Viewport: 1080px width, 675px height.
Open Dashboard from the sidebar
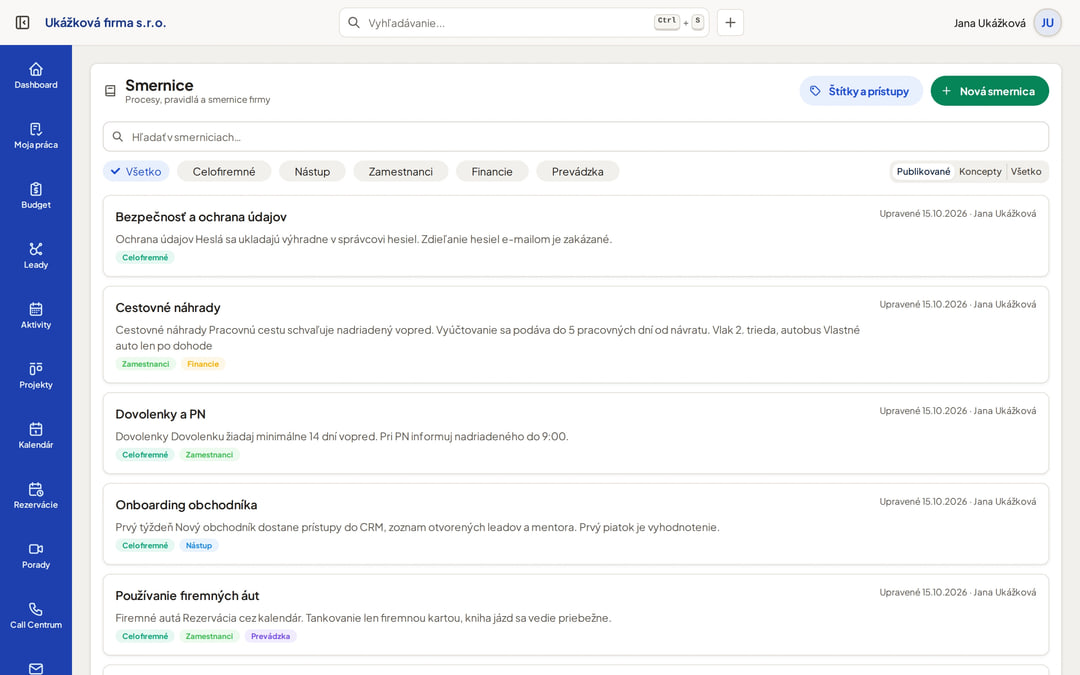point(36,76)
